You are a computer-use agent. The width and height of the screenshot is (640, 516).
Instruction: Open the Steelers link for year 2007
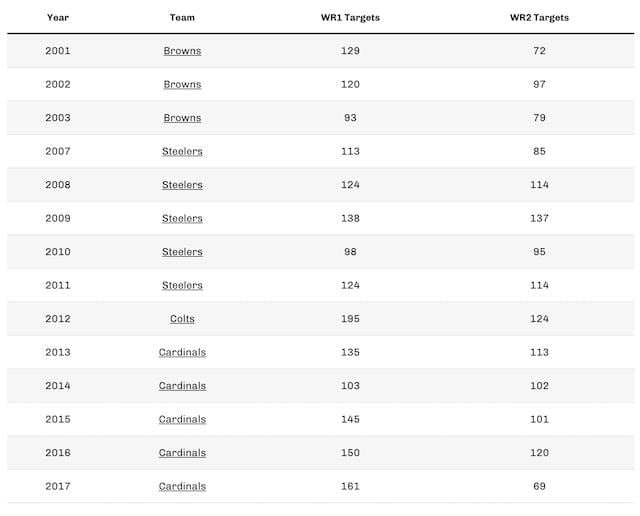tap(182, 152)
